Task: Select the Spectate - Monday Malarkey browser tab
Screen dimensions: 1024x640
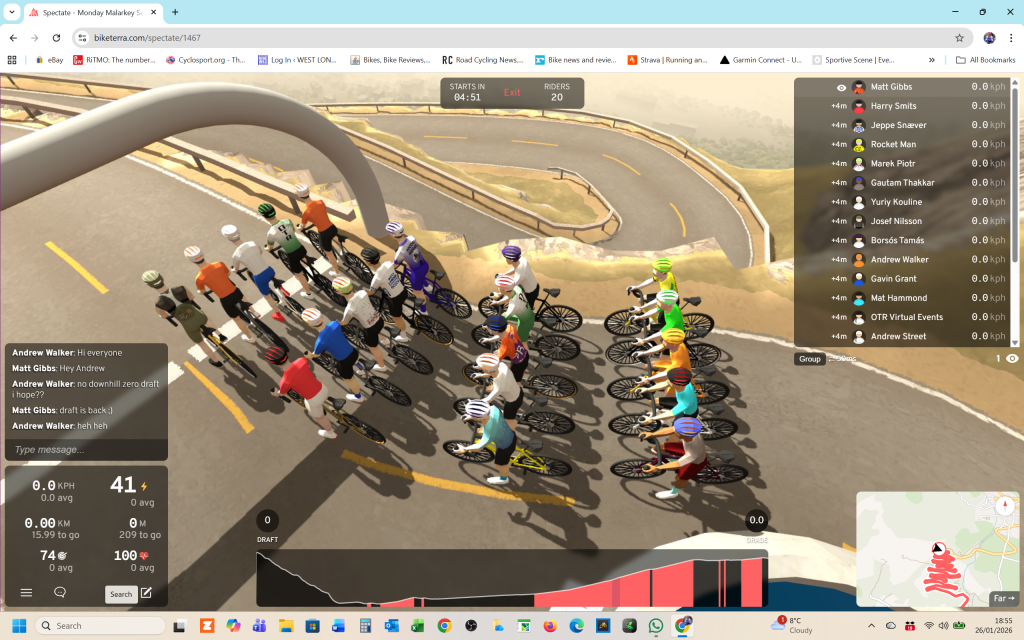Action: (x=90, y=12)
